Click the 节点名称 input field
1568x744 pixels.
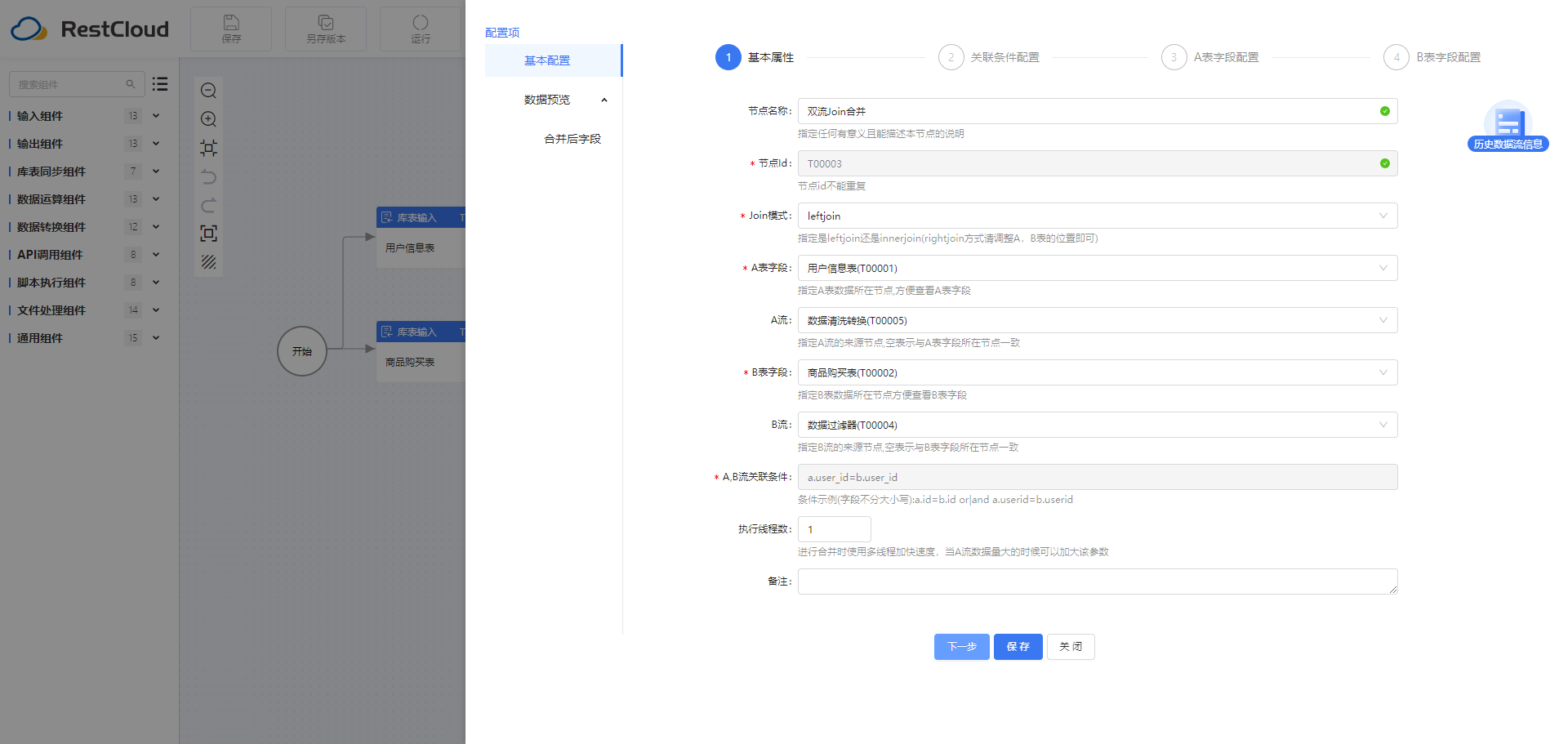pyautogui.click(x=1098, y=111)
